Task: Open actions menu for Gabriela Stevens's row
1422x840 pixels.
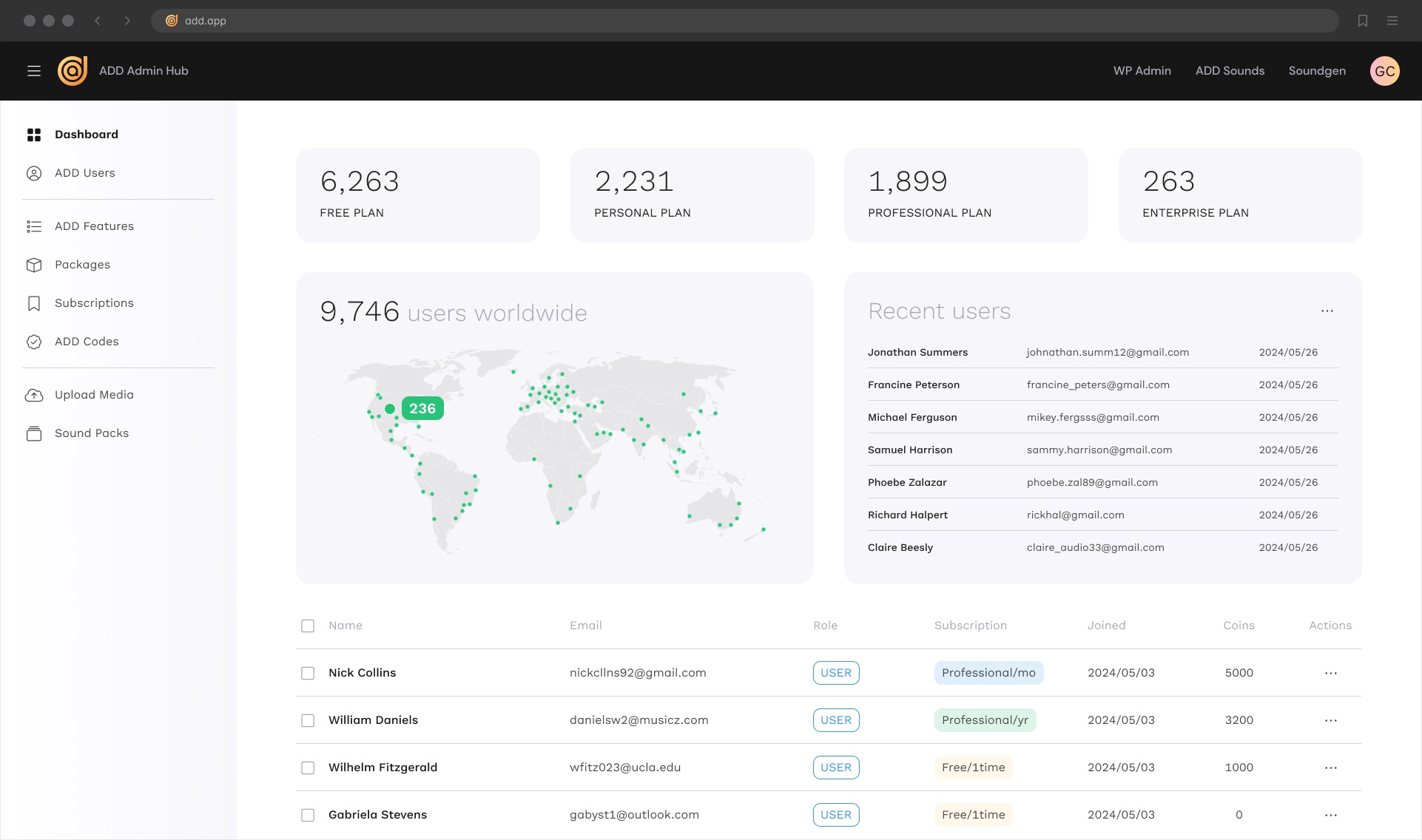Action: coord(1330,814)
